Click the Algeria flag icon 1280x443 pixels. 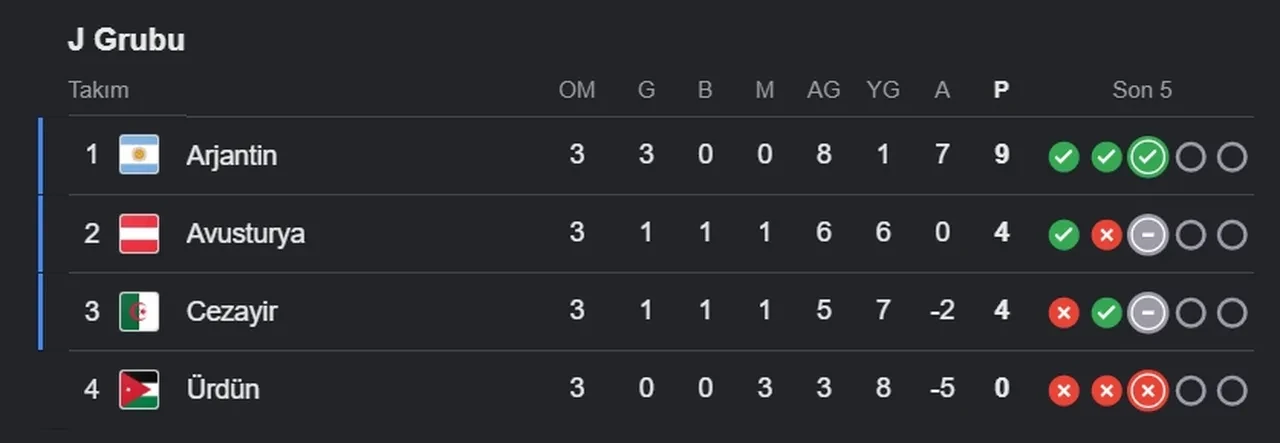point(139,311)
